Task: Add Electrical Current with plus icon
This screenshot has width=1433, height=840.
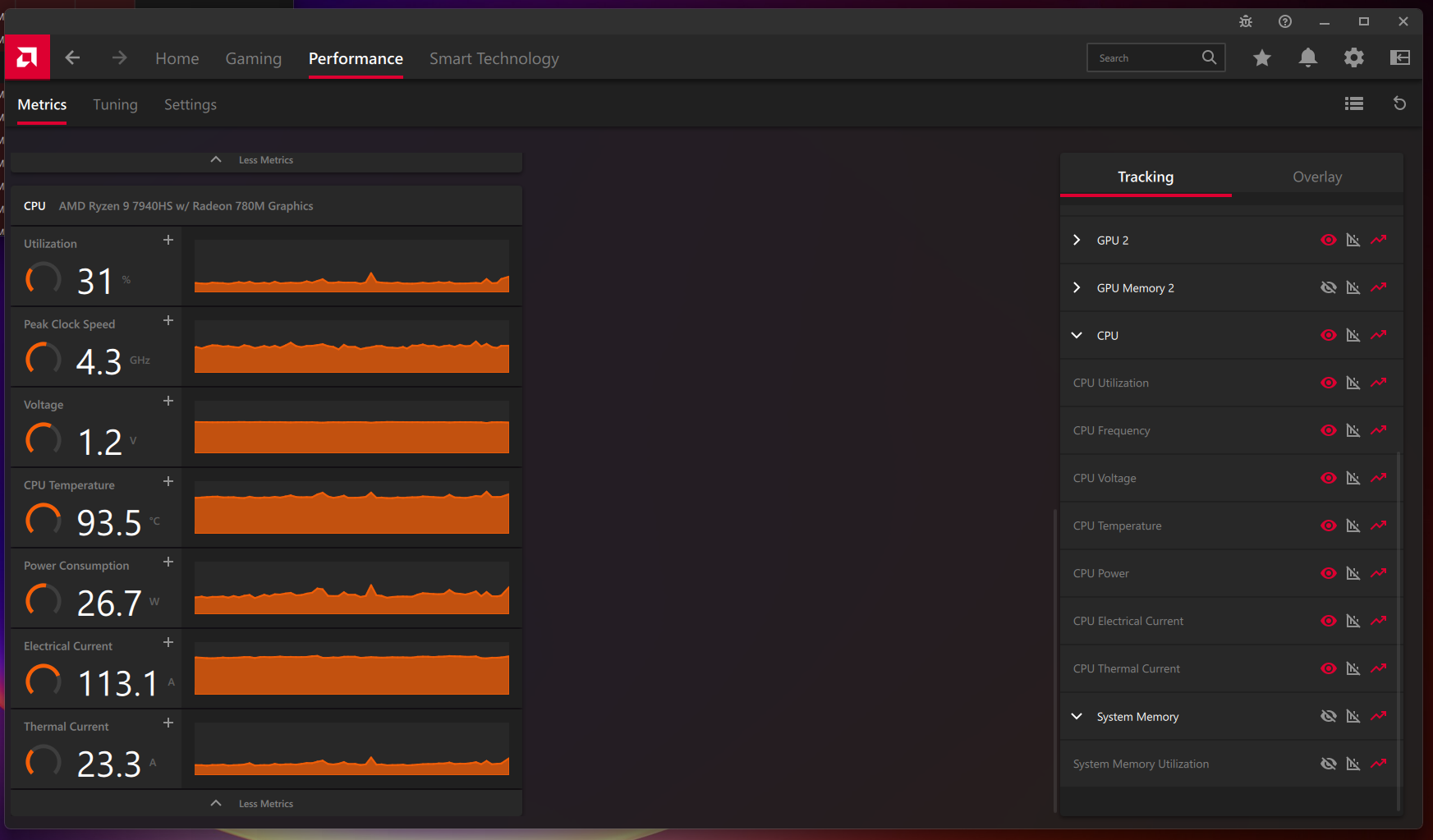Action: [x=168, y=642]
